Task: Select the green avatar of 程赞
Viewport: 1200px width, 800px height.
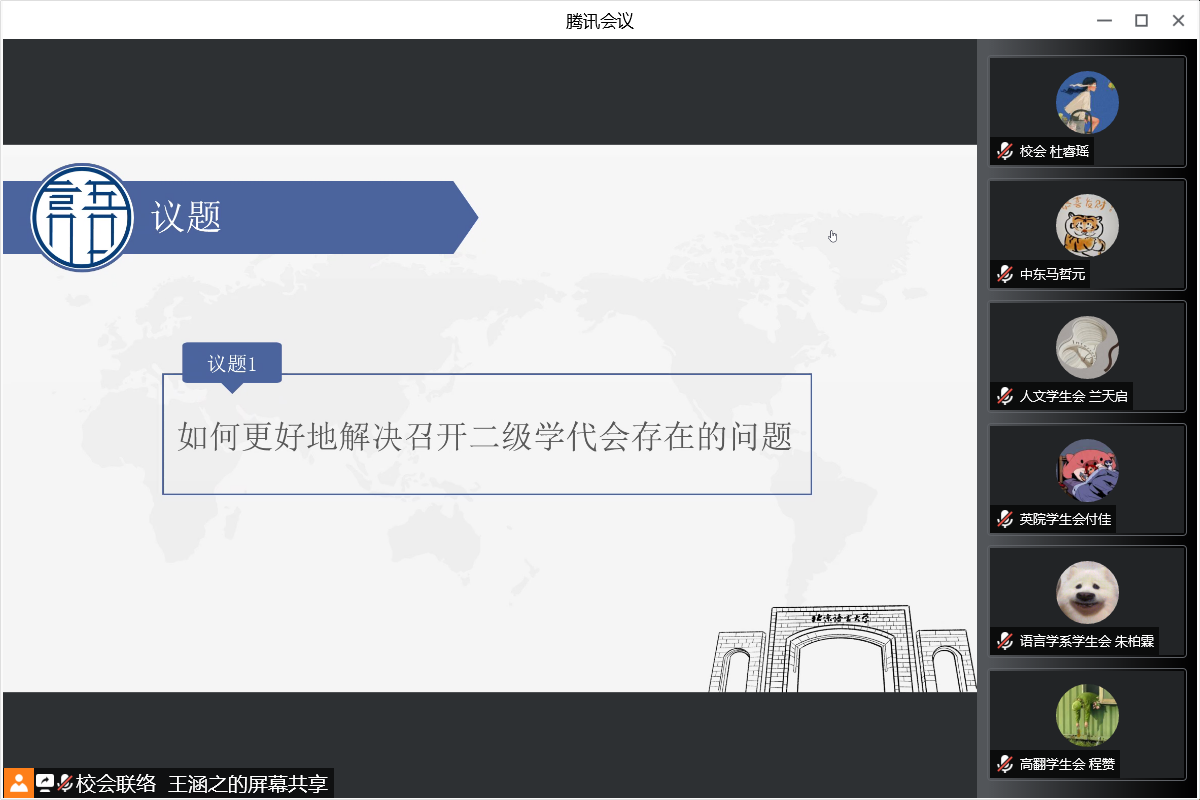Action: point(1087,715)
